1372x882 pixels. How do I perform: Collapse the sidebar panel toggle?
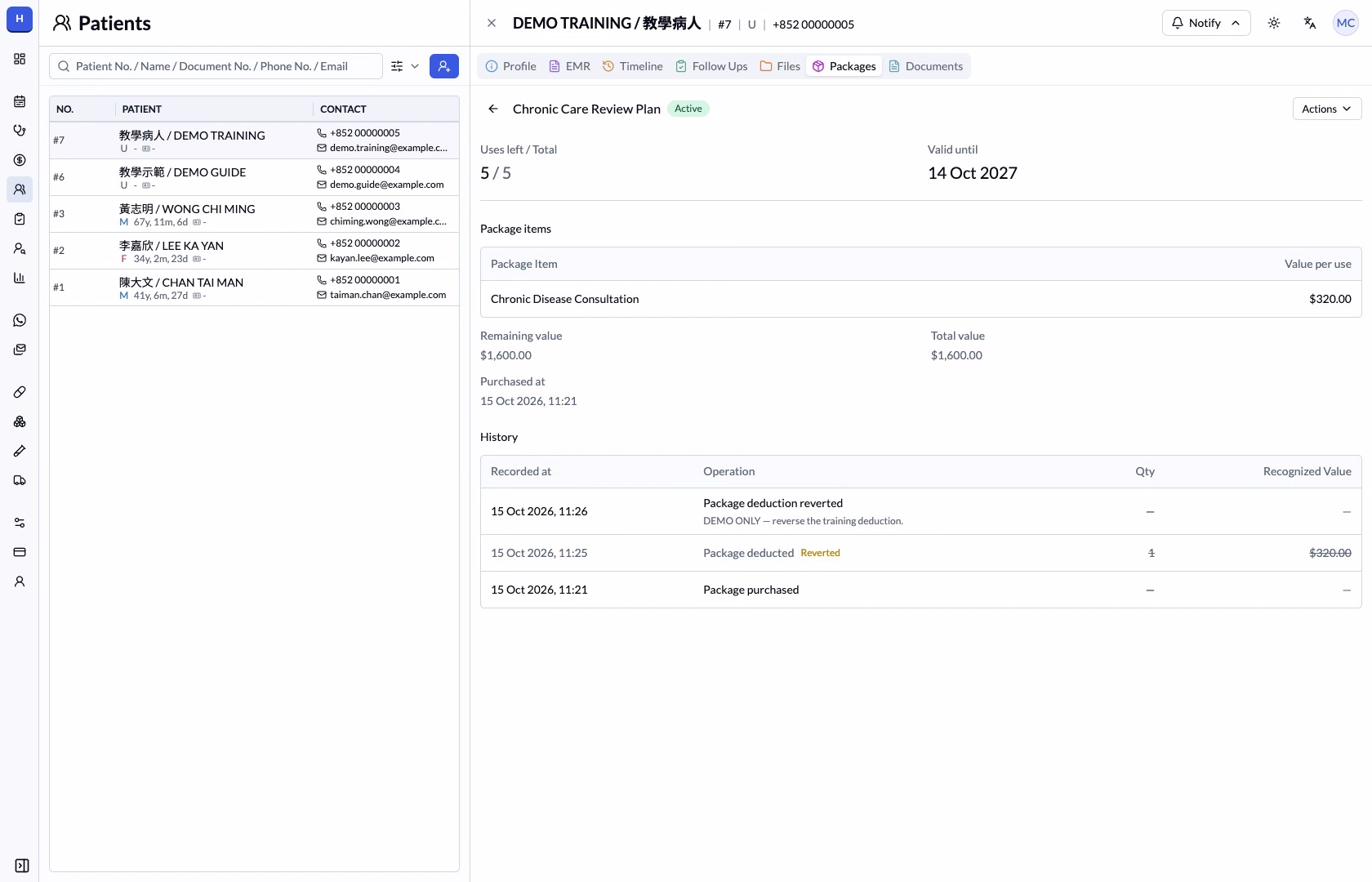pyautogui.click(x=22, y=866)
